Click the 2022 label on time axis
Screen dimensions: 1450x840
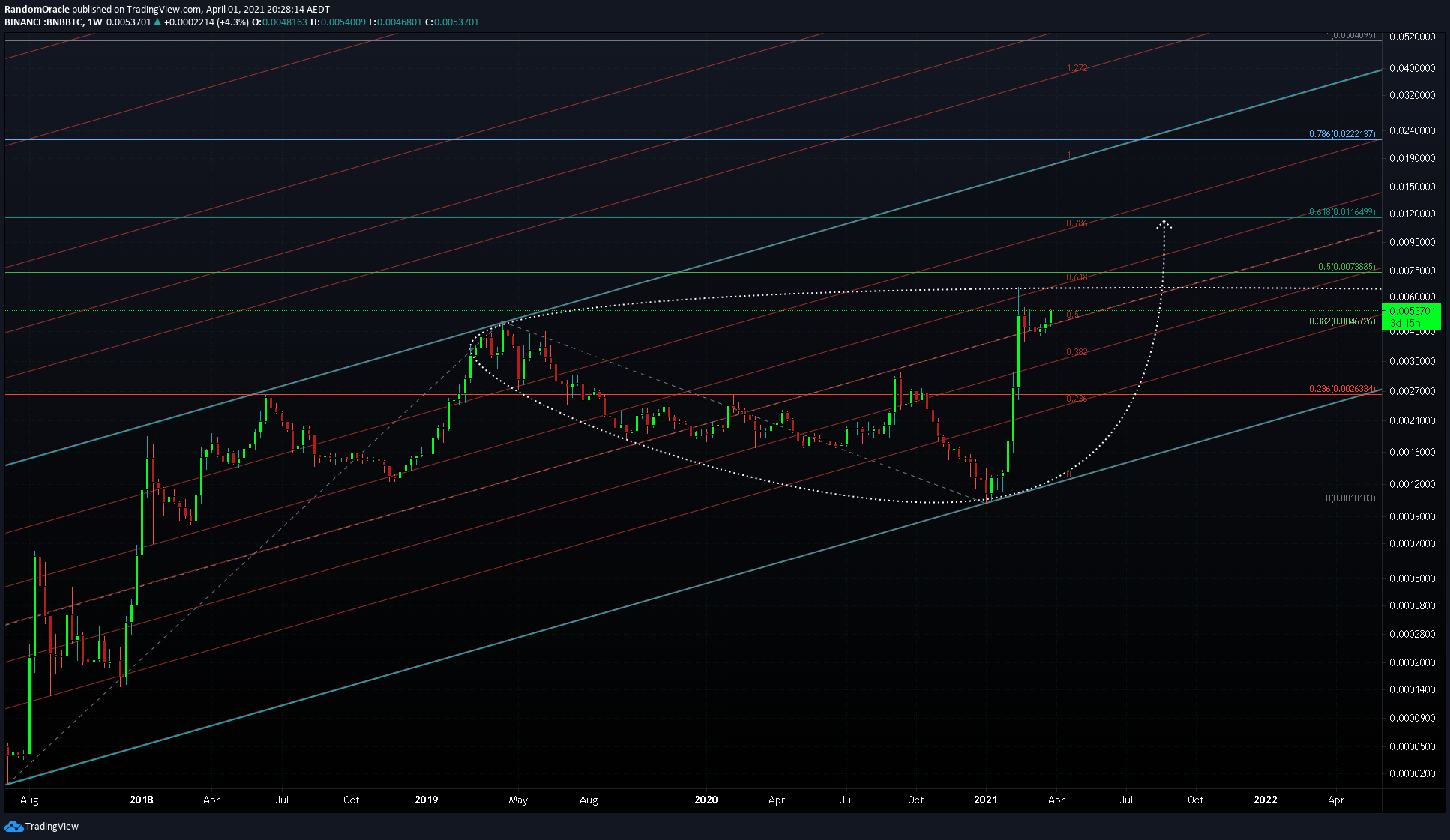click(1266, 800)
